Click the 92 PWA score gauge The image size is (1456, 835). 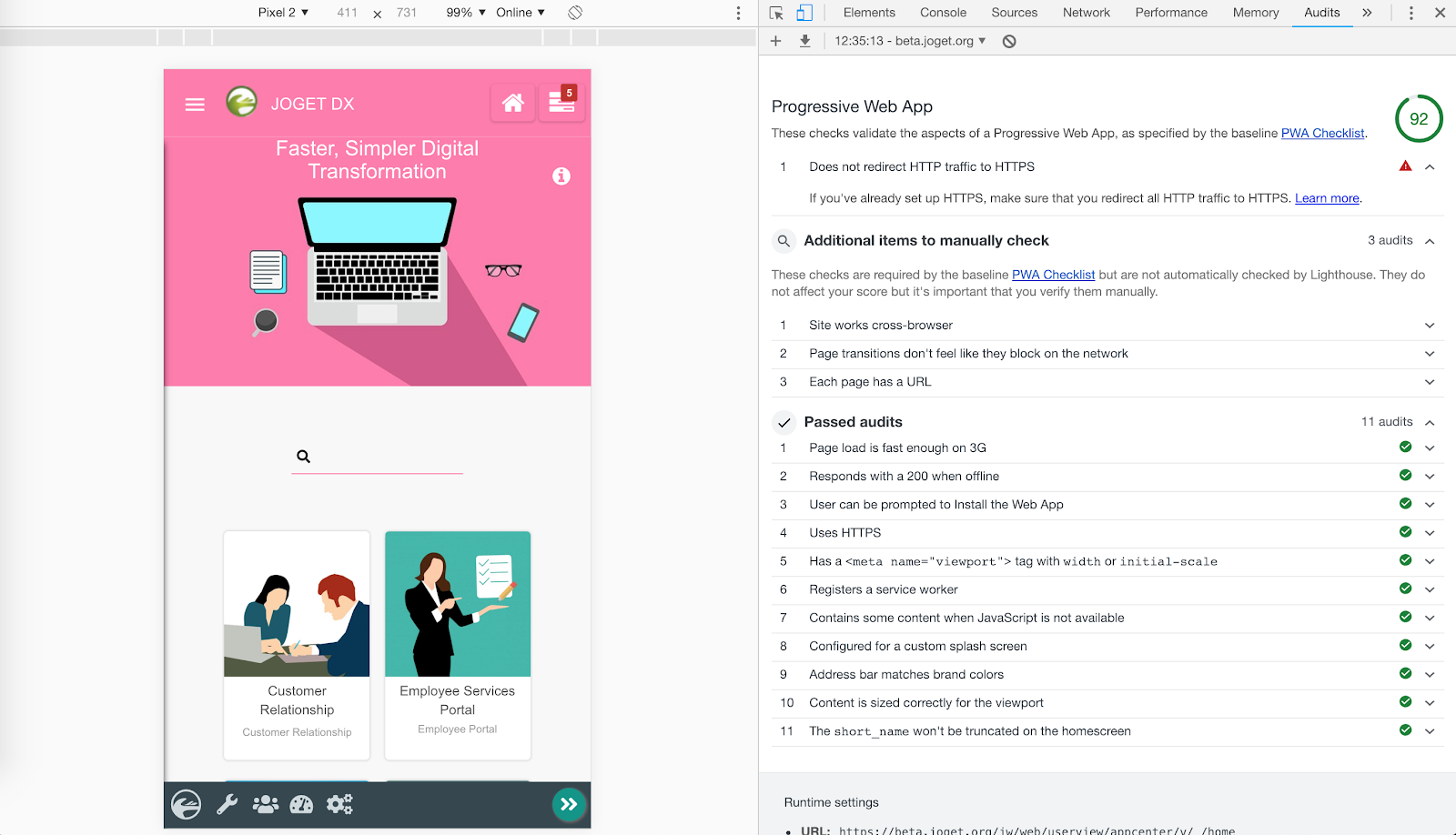coord(1419,118)
